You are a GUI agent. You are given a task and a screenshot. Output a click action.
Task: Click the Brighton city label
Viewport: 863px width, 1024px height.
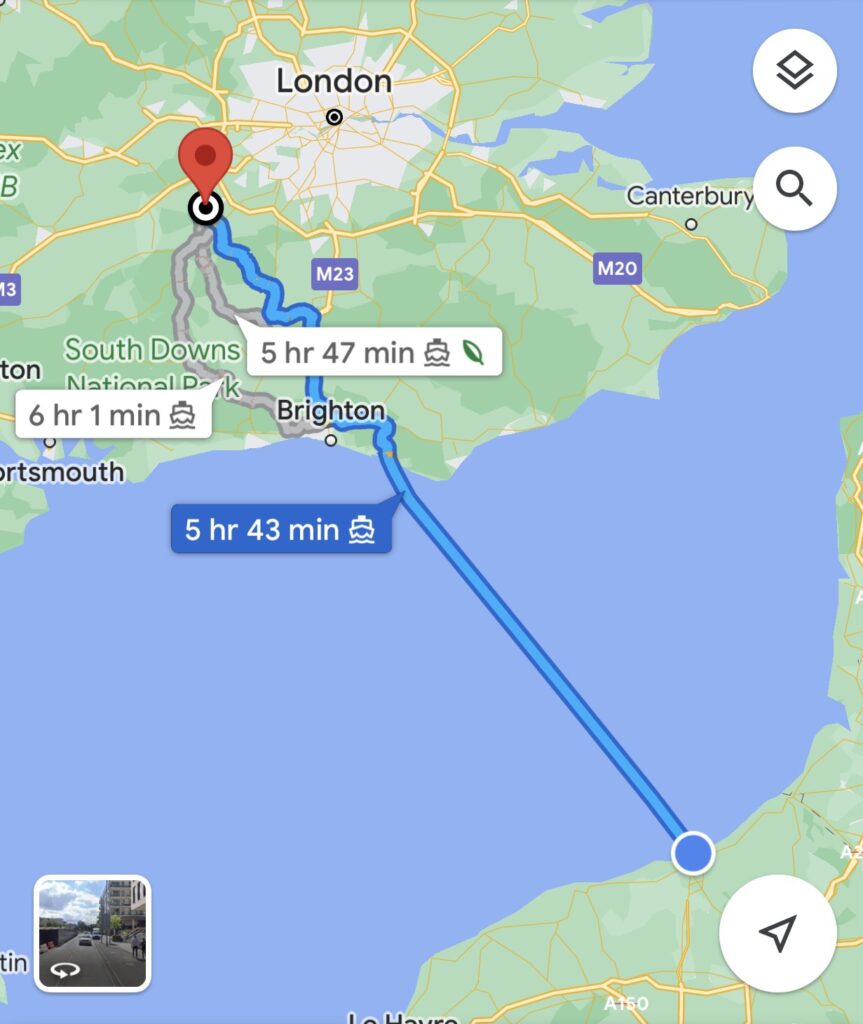click(331, 411)
